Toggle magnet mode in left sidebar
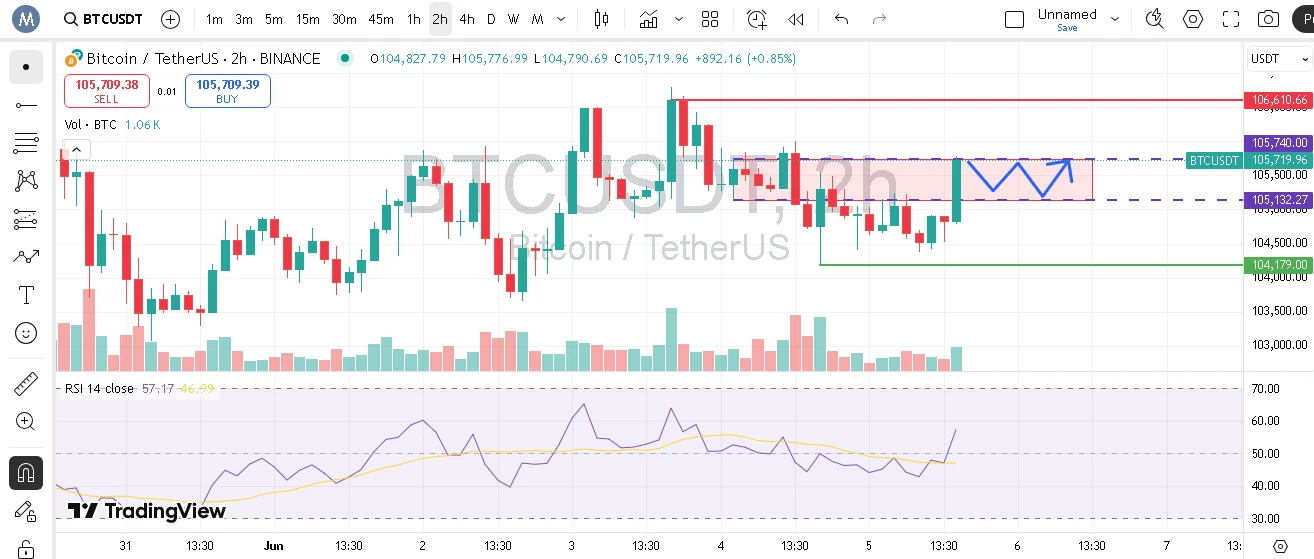This screenshot has width=1314, height=559. (26, 473)
